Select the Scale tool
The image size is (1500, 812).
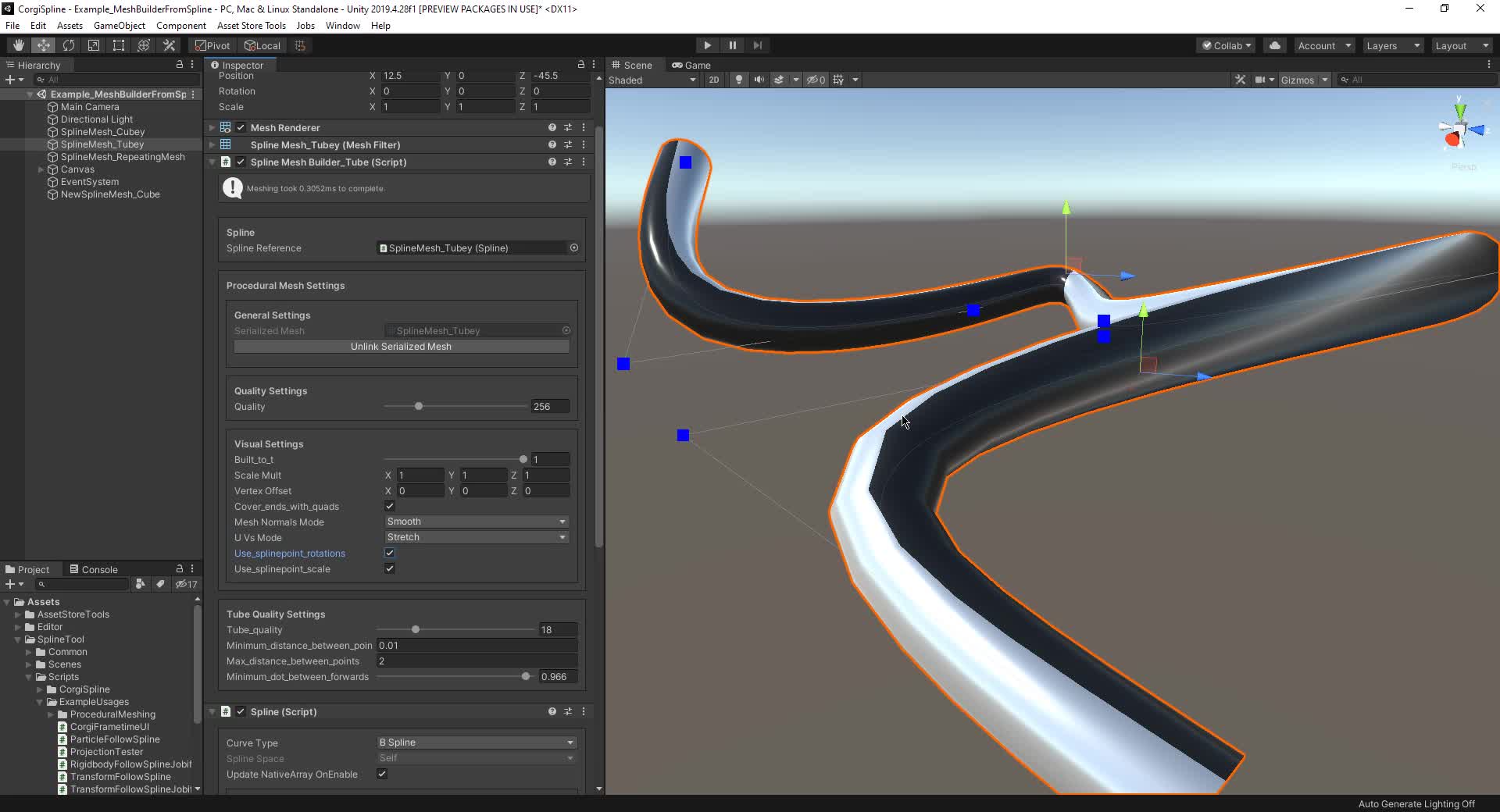94,45
